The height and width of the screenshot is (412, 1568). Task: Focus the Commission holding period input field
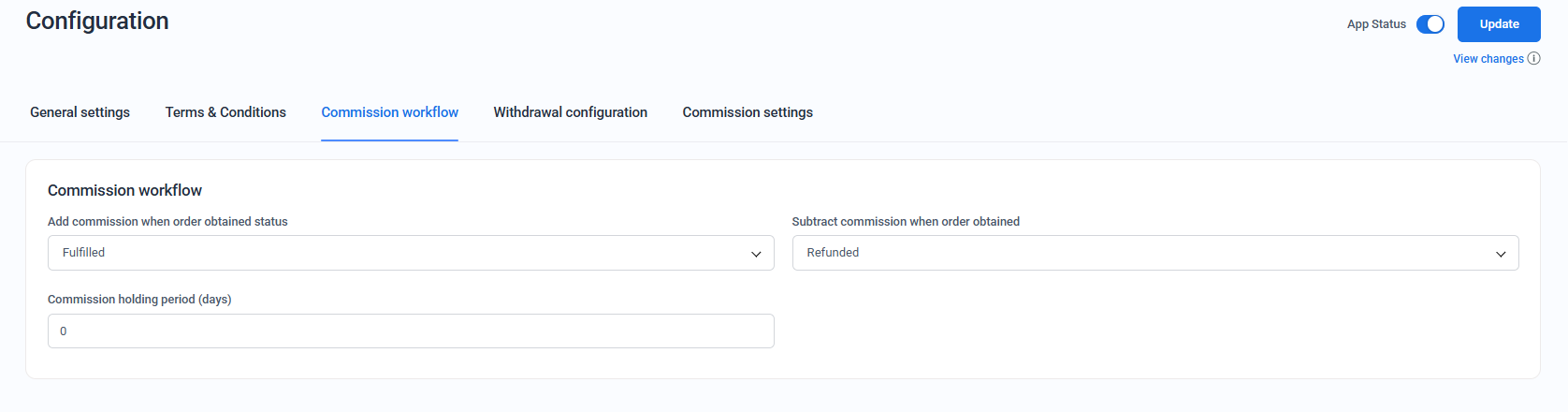click(410, 331)
